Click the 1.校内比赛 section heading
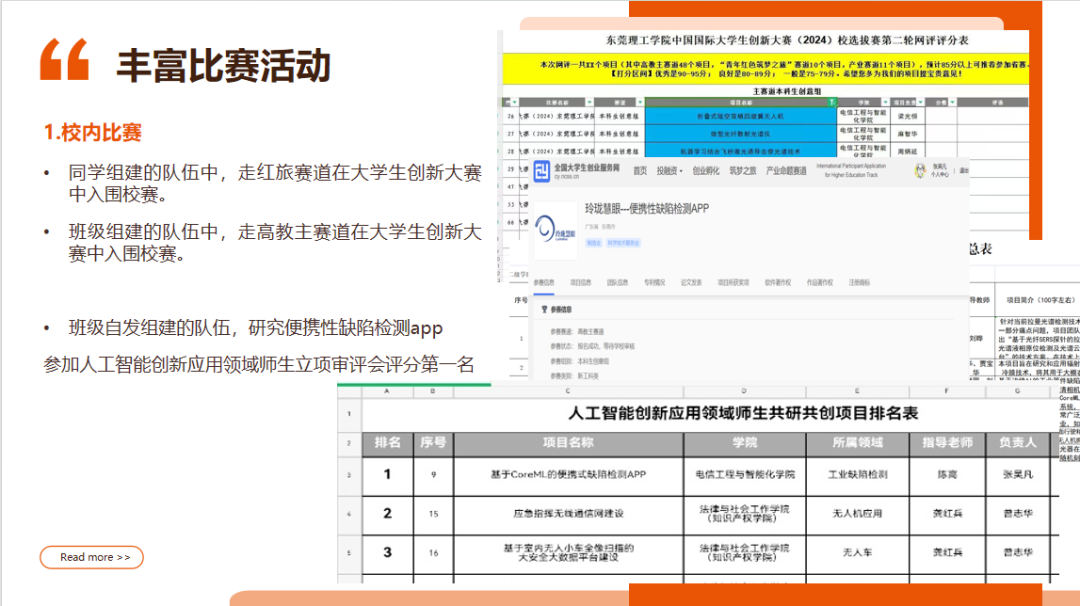The image size is (1080, 606). (x=92, y=132)
